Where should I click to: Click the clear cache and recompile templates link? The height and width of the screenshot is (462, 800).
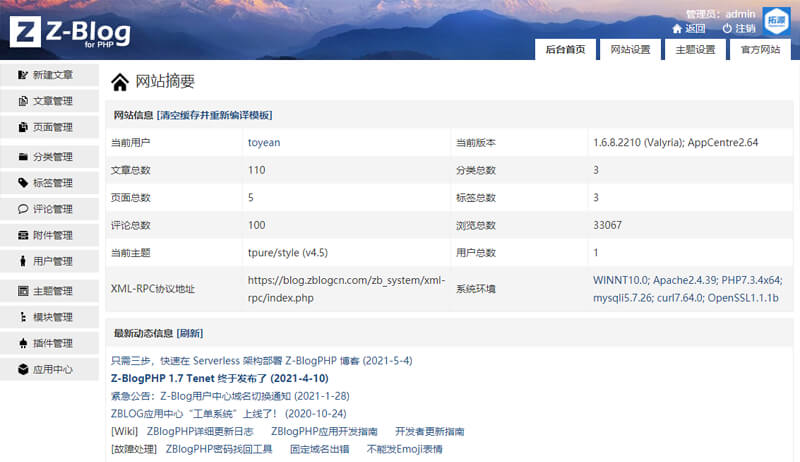coord(214,115)
